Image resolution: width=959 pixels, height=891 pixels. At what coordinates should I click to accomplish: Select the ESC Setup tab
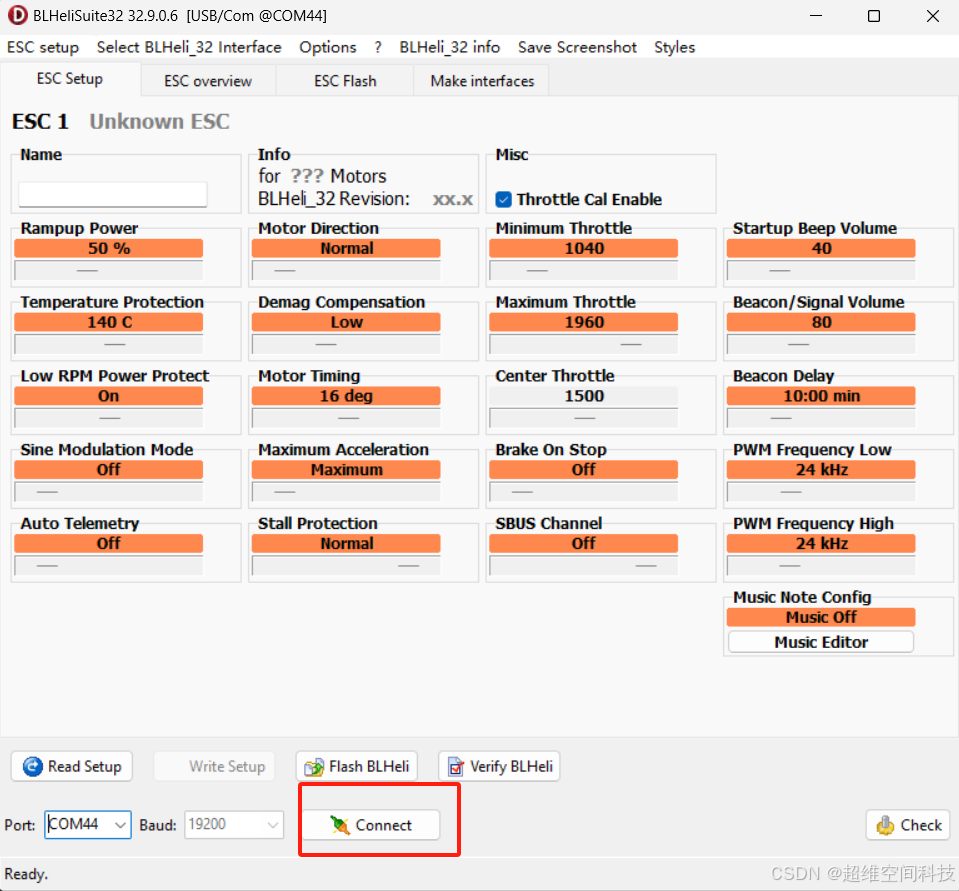tap(70, 79)
